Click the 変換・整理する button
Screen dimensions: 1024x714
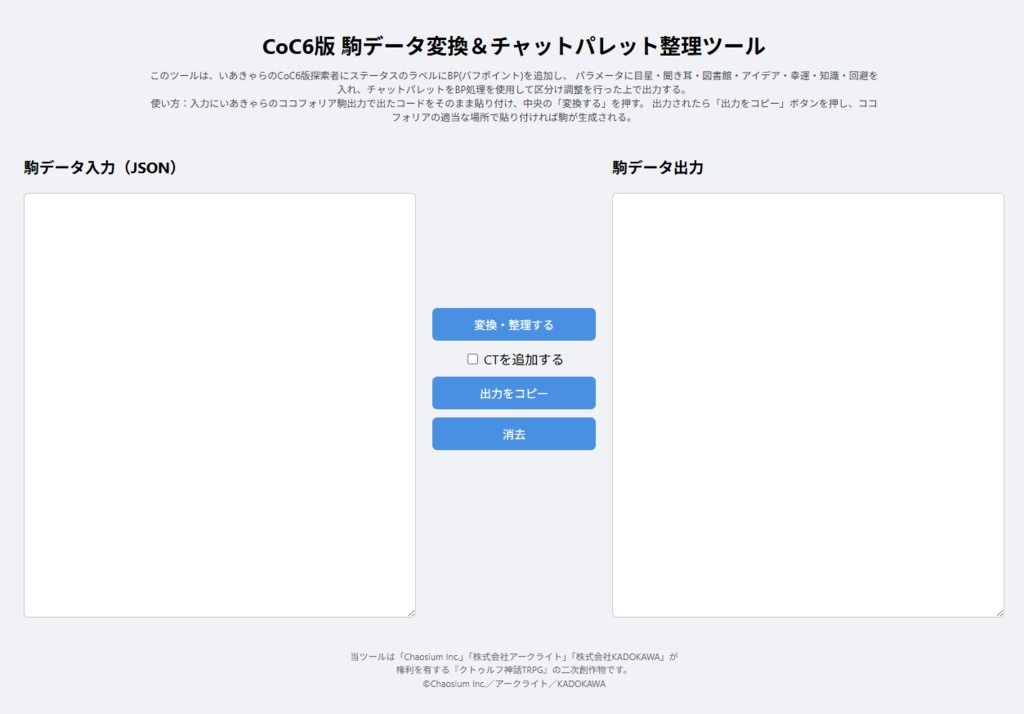click(x=513, y=324)
